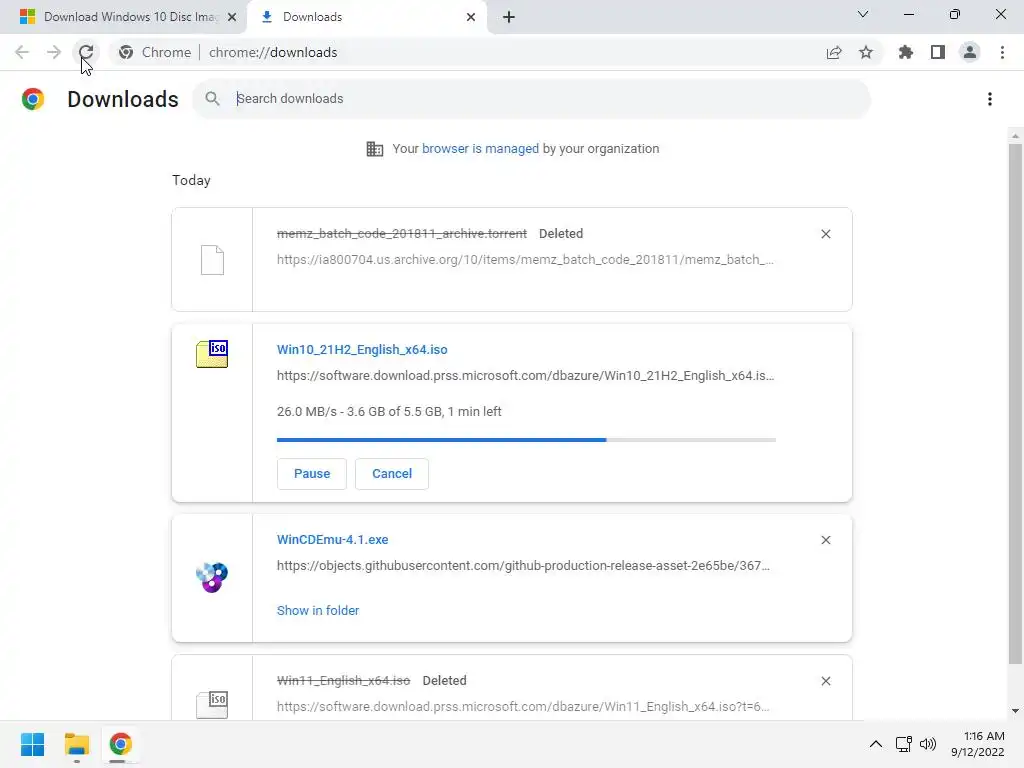The height and width of the screenshot is (768, 1024).
Task: Click the Win11 ISO source URL
Action: (x=523, y=707)
